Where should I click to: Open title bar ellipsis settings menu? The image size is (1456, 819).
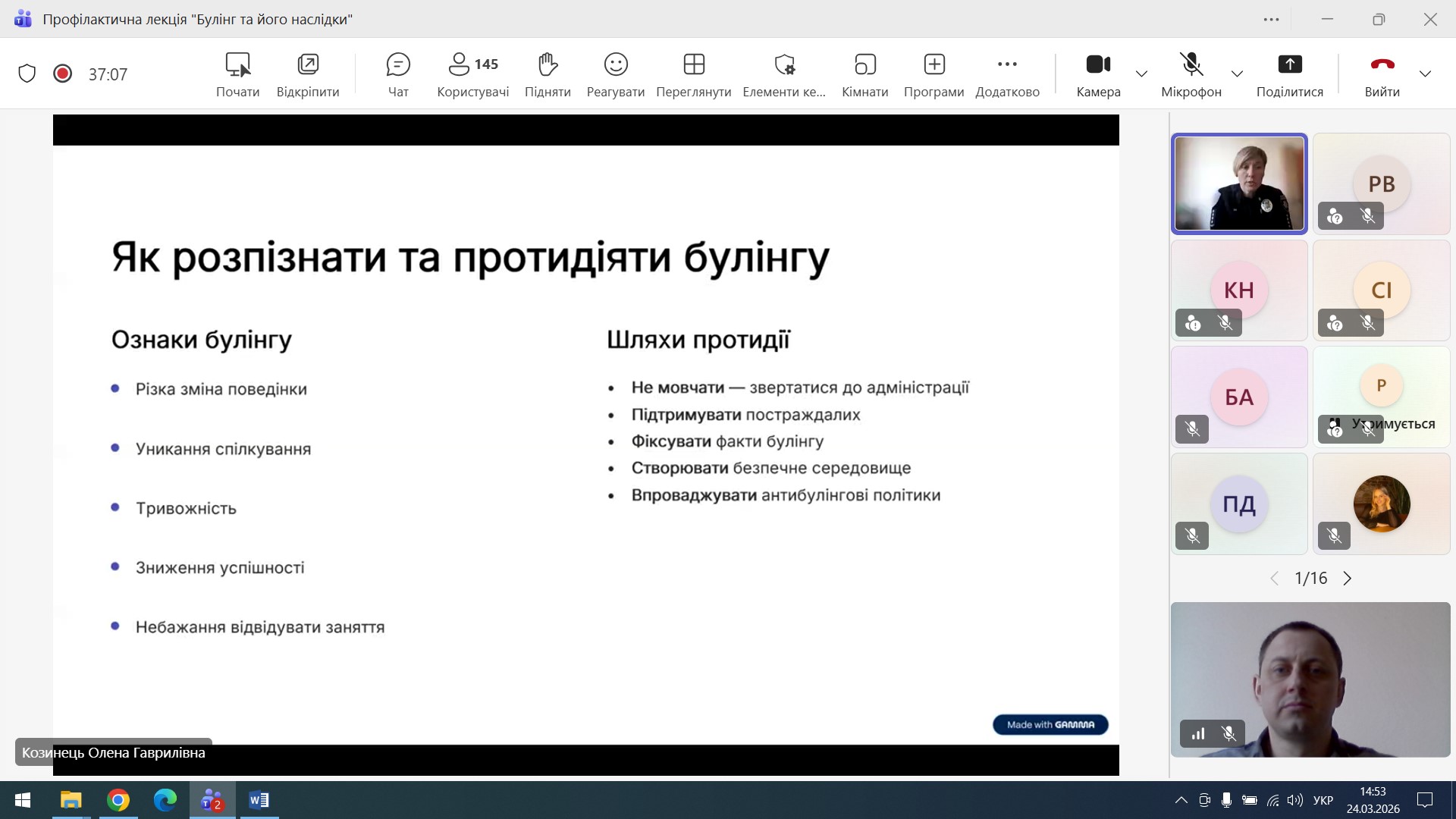(x=1272, y=20)
